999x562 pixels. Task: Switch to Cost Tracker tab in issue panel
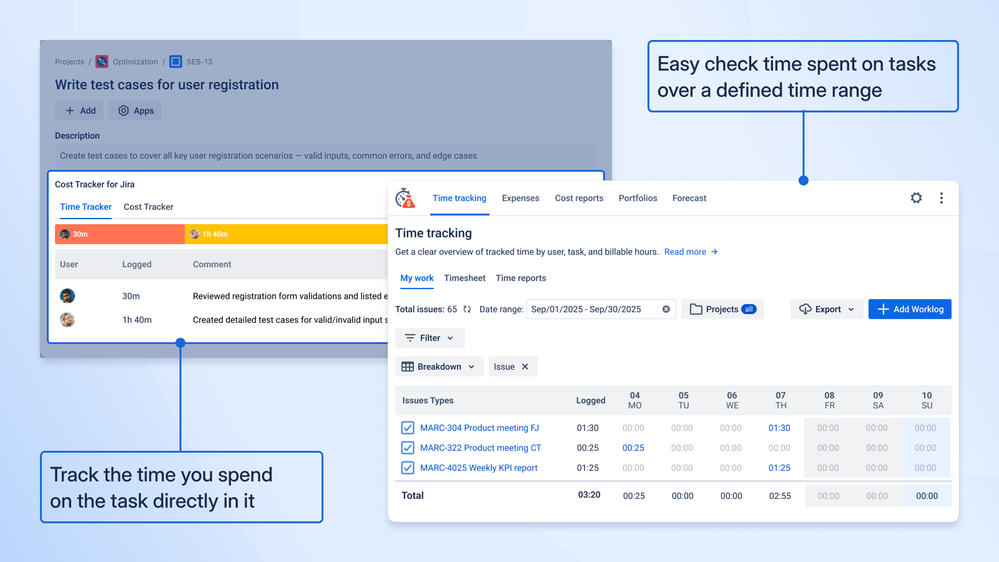tap(148, 206)
